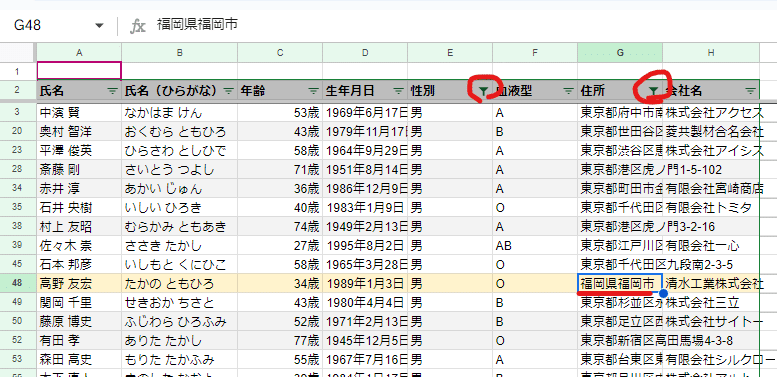Select cell なかはま けん
The height and width of the screenshot is (377, 777).
tap(179, 112)
